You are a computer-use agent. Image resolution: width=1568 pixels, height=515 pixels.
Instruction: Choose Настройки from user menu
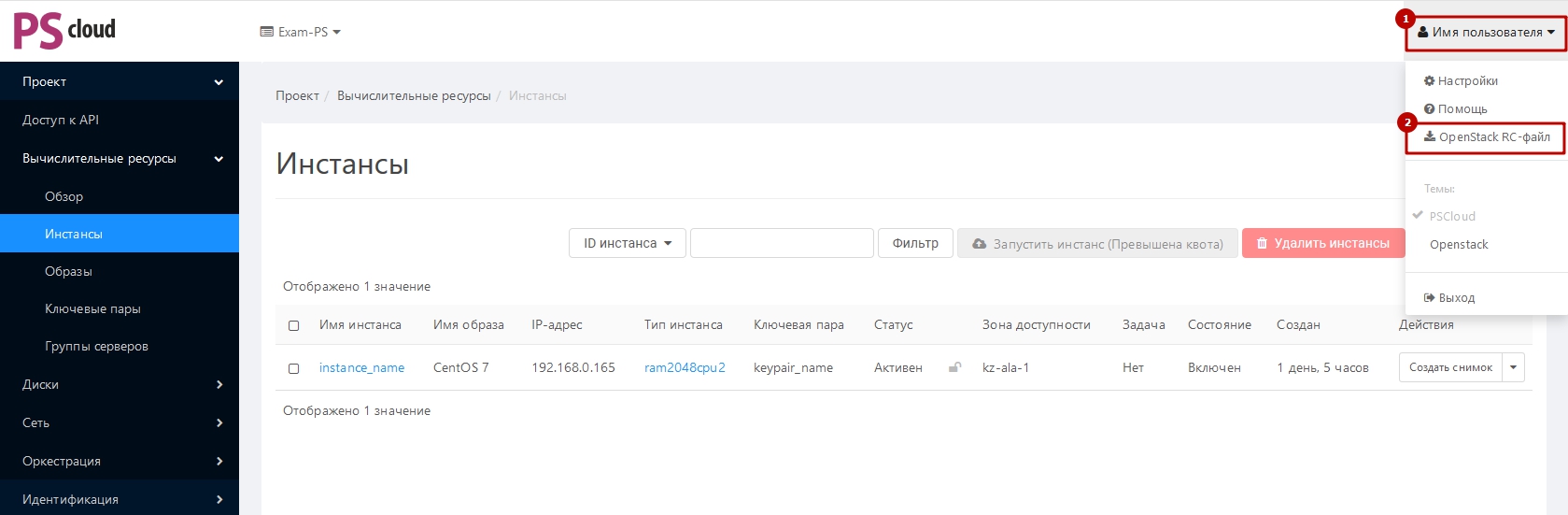click(x=1485, y=81)
